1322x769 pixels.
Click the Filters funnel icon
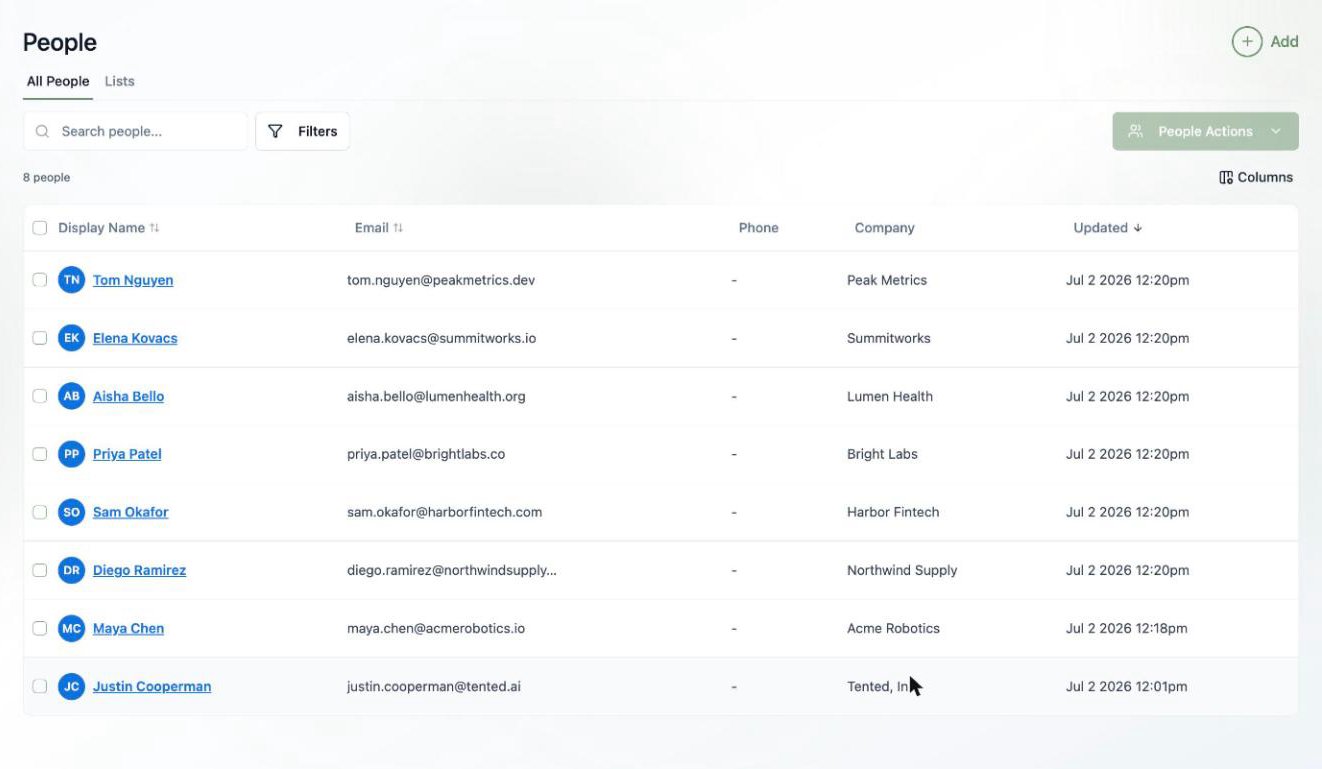275,131
